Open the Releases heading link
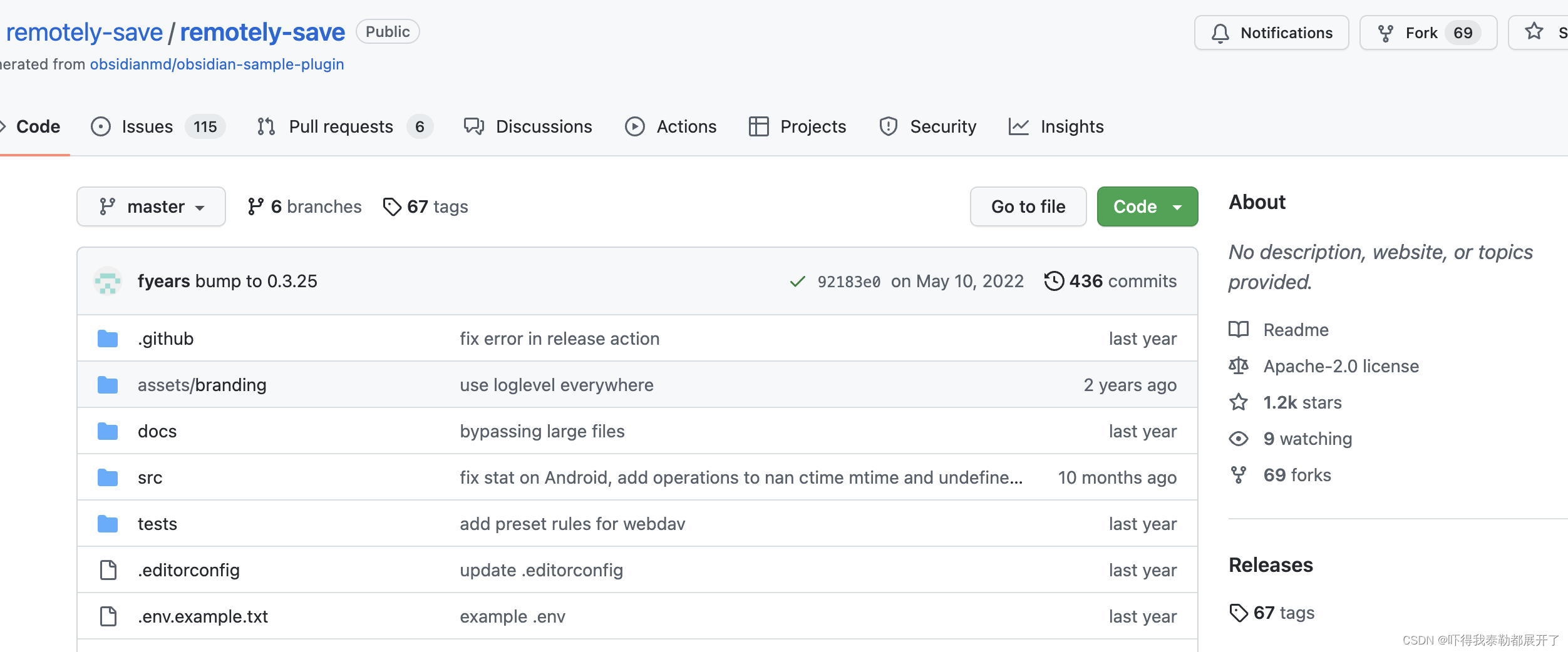Image resolution: width=1568 pixels, height=652 pixels. (1271, 565)
